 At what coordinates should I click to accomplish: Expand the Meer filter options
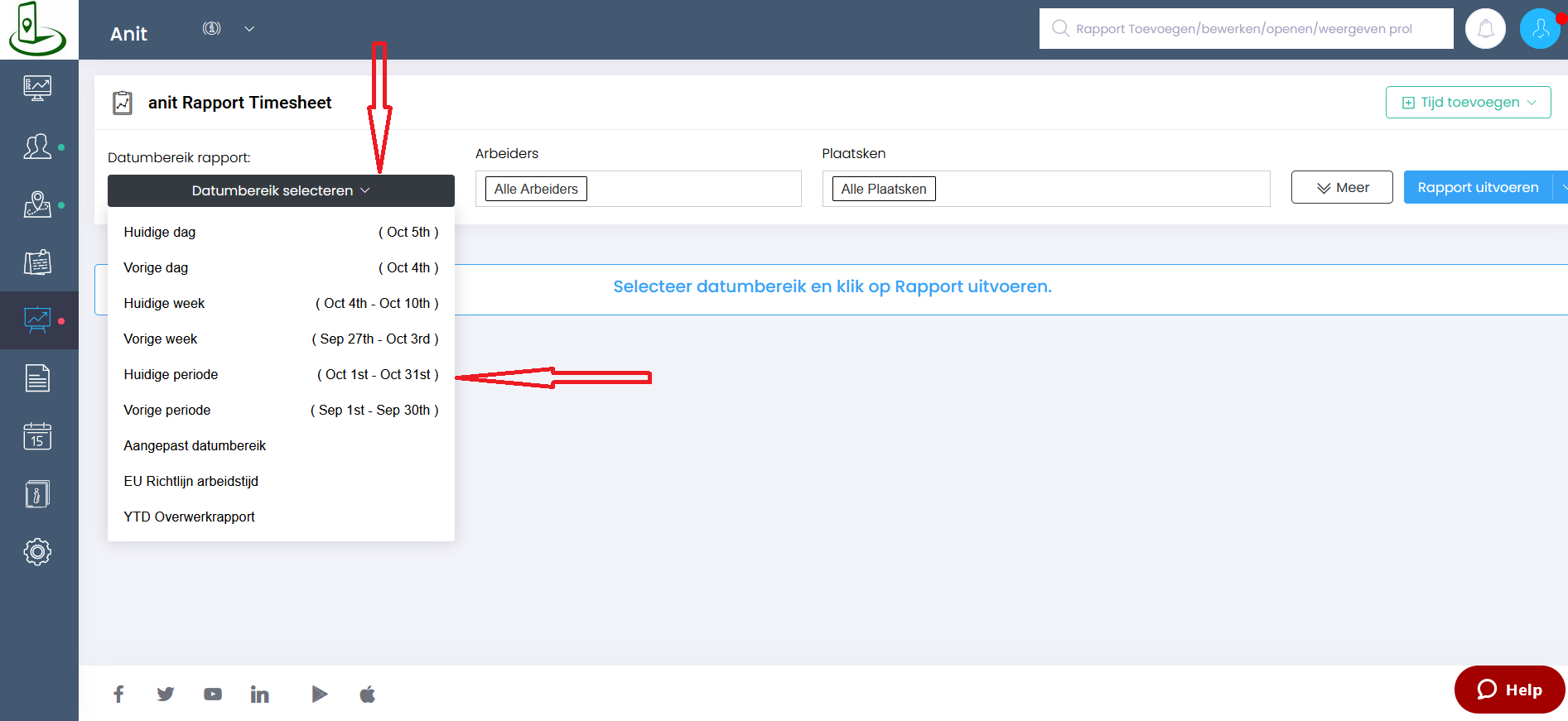1342,188
